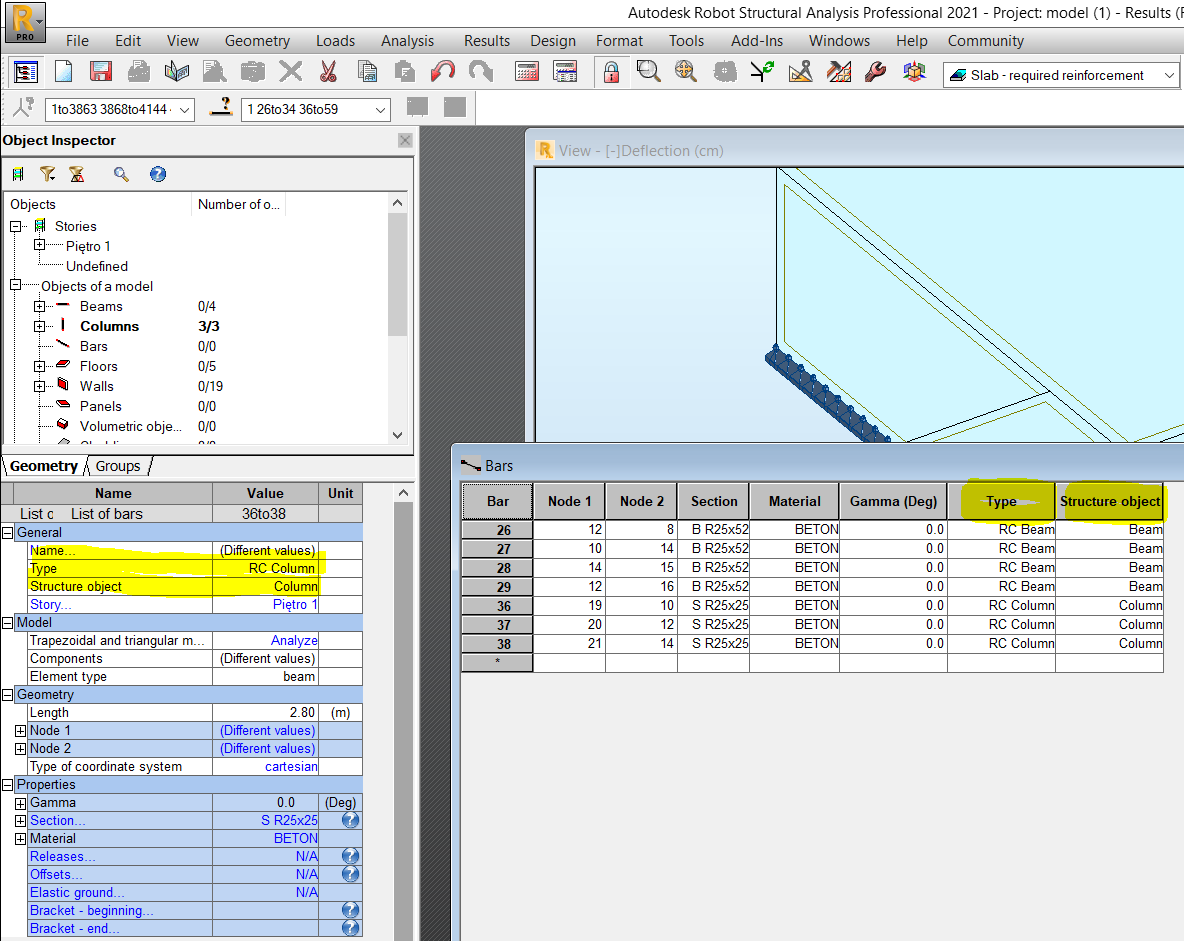
Task: Open the Job Preferences wrench icon
Action: coord(873,71)
